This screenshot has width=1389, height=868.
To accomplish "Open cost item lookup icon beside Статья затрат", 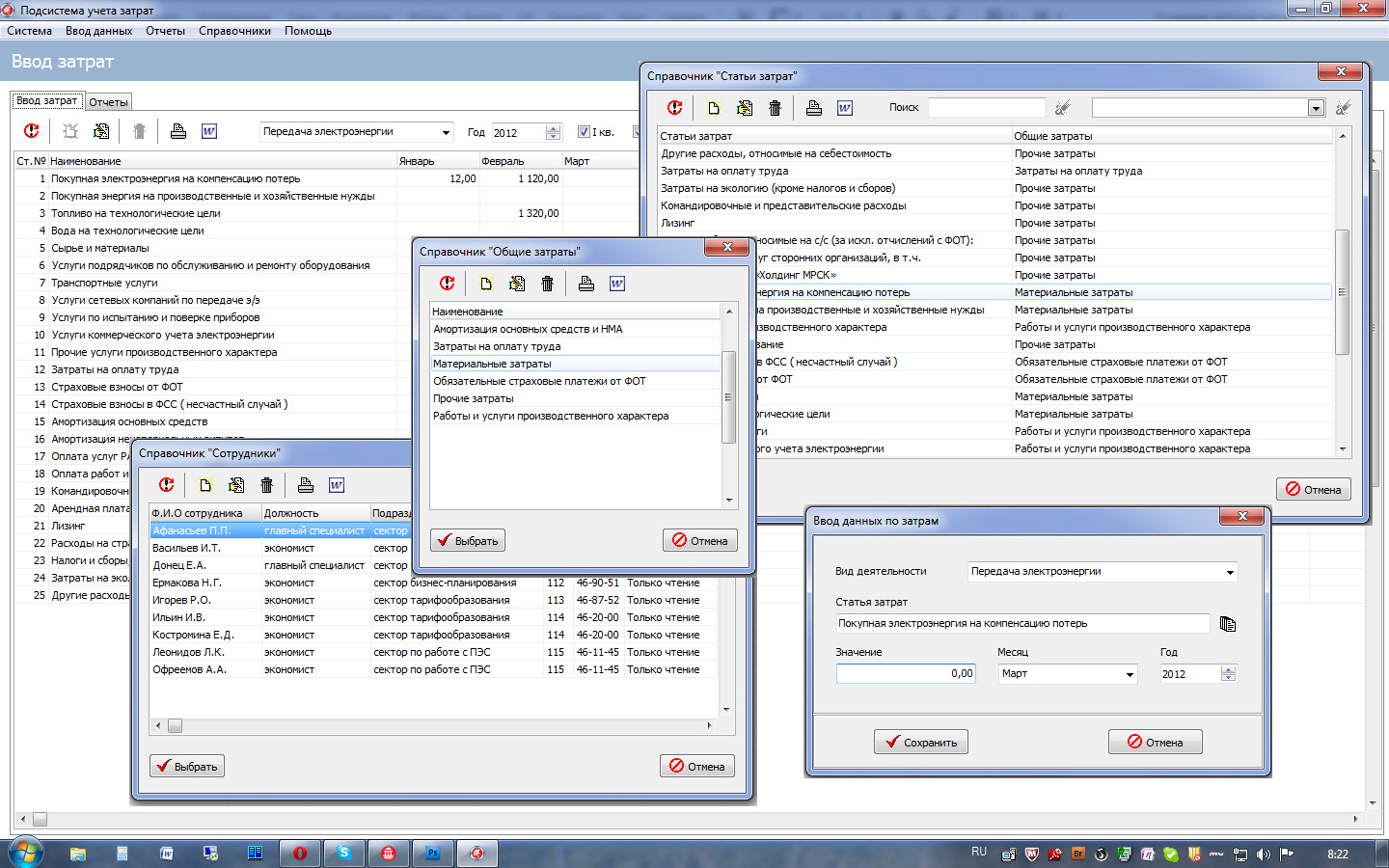I will pos(1228,624).
